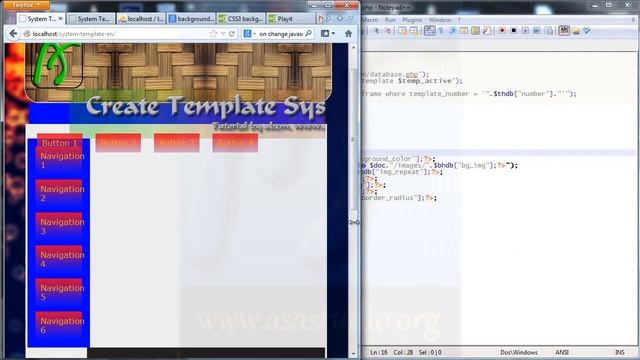
Task: Click the Notepad++ zoom out toolbar icon
Action: pos(387,31)
